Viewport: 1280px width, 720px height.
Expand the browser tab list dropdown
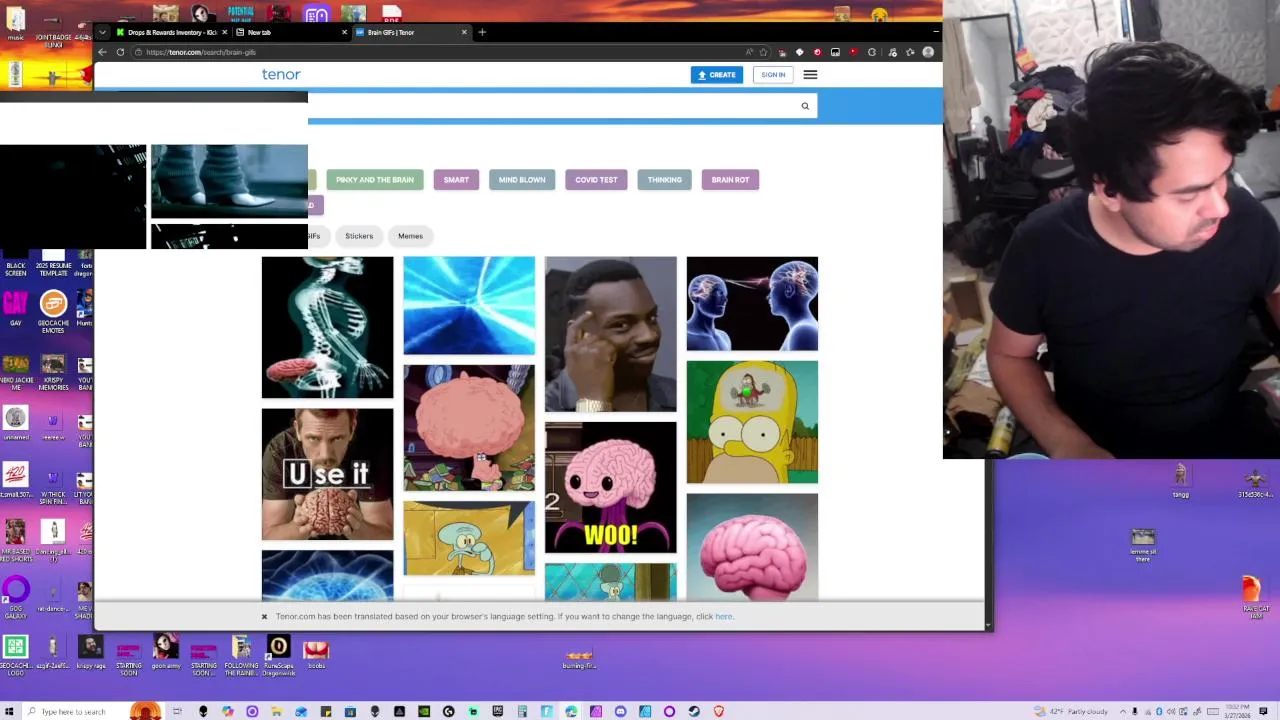(102, 32)
